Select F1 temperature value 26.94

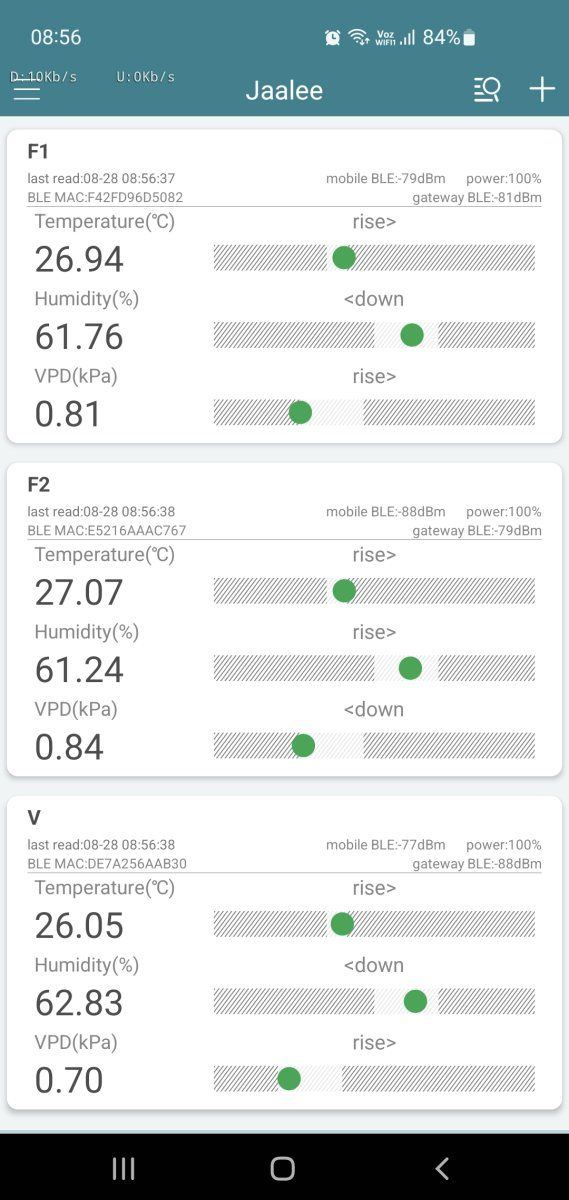[79, 259]
